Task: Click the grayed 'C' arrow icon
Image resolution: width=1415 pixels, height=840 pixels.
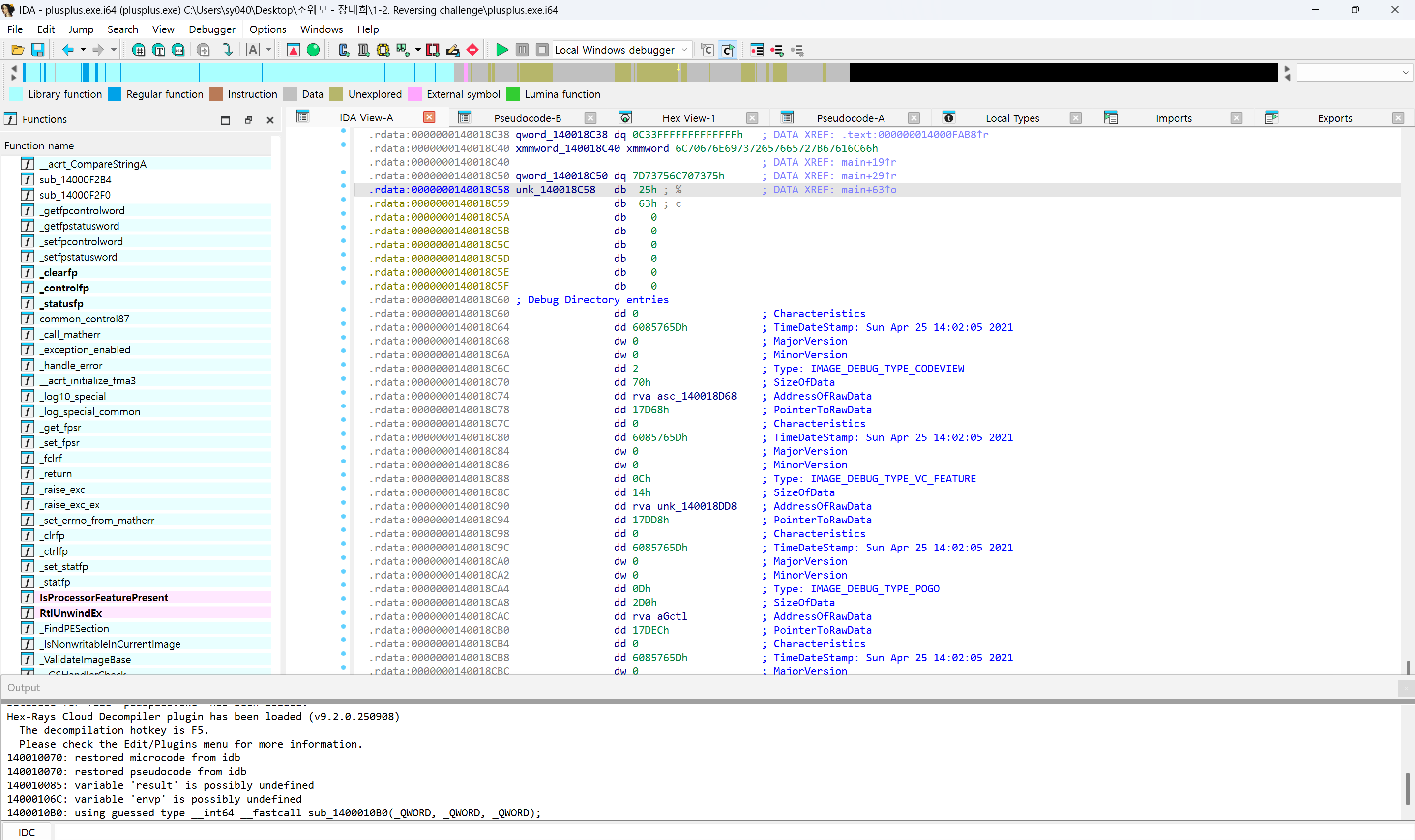Action: coord(707,50)
